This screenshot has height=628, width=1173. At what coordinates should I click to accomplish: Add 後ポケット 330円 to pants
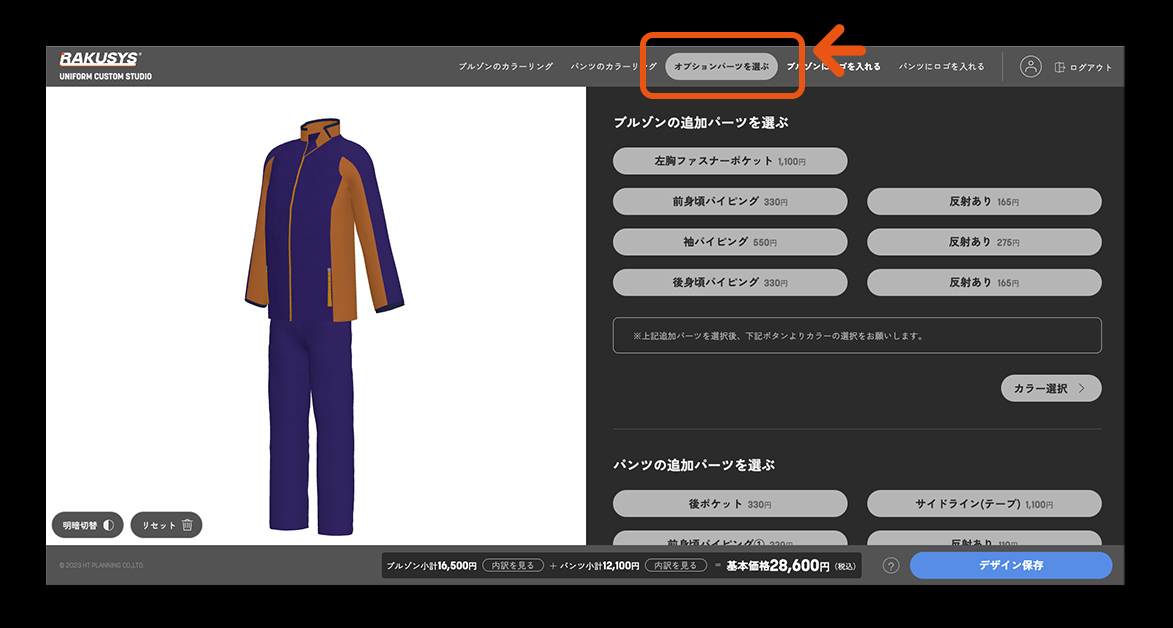(729, 504)
